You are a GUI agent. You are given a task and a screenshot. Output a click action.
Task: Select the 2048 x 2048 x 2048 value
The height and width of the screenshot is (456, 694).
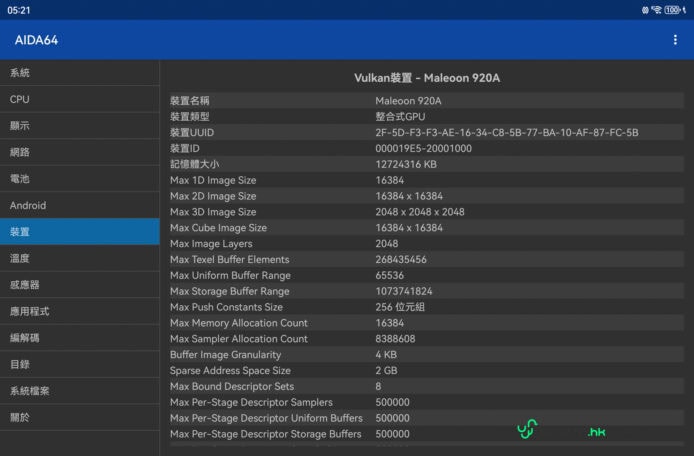point(420,212)
